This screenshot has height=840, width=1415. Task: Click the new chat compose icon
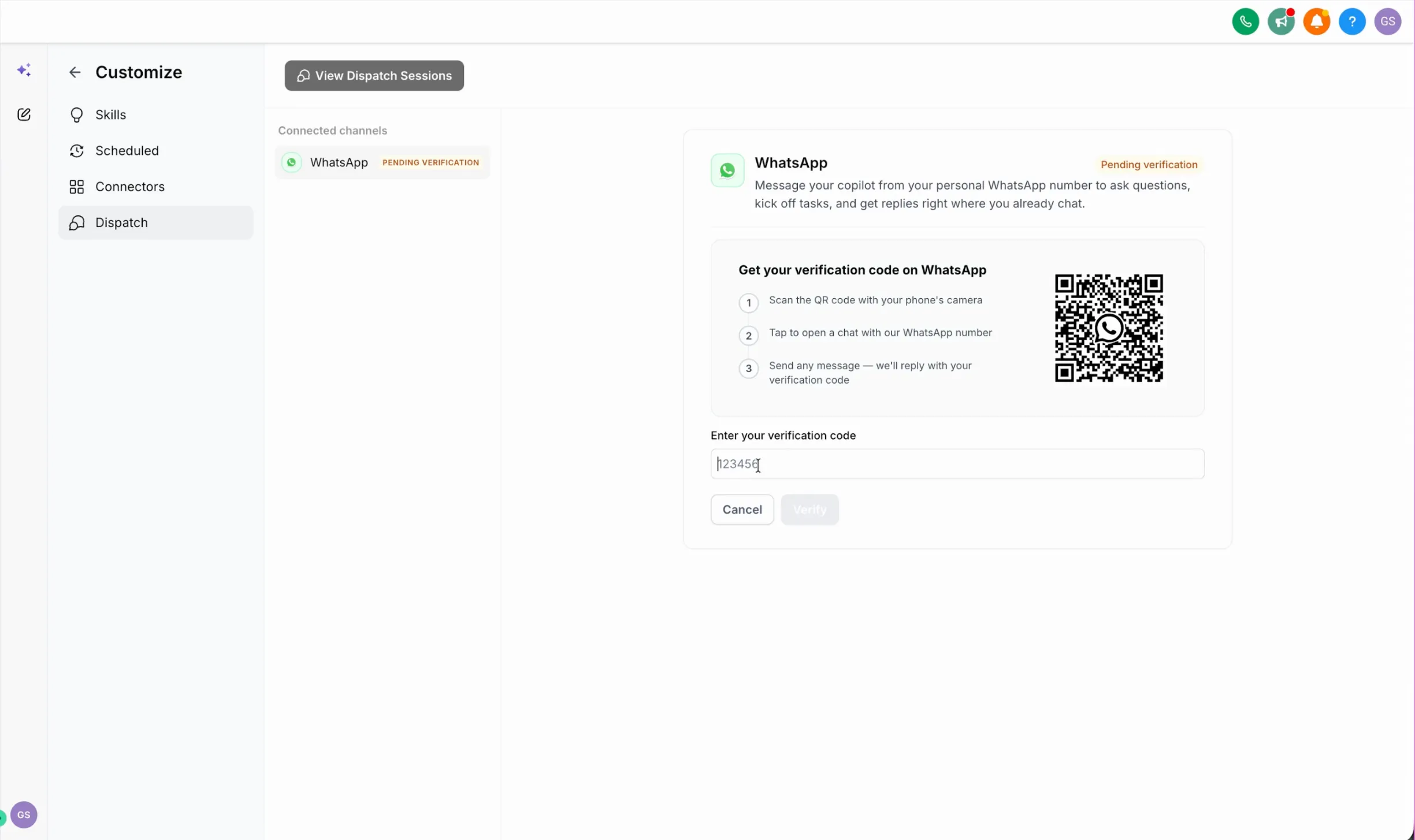click(24, 114)
